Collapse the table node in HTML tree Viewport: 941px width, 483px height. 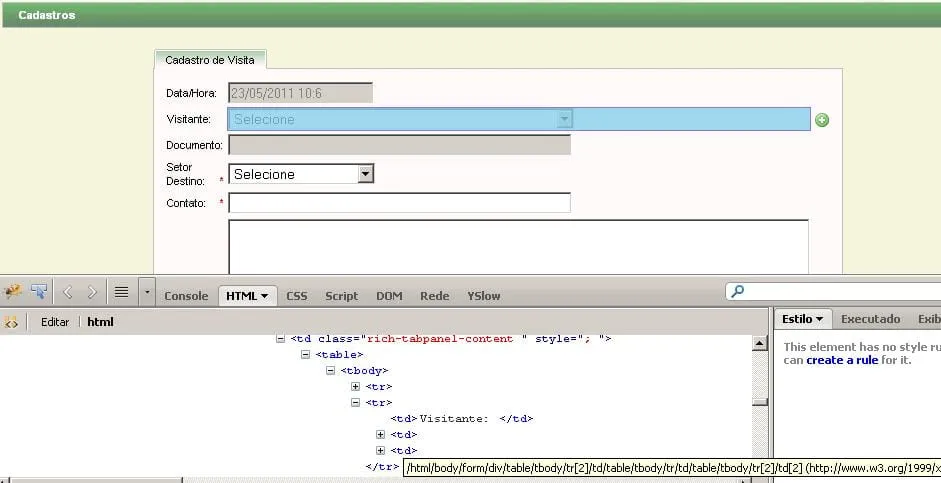pos(306,354)
